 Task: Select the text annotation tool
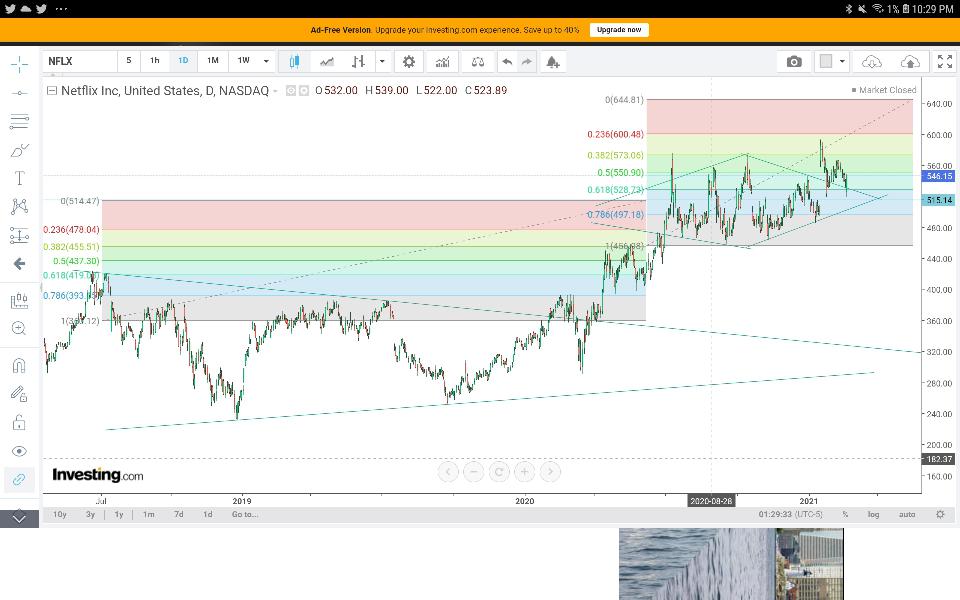tap(19, 178)
